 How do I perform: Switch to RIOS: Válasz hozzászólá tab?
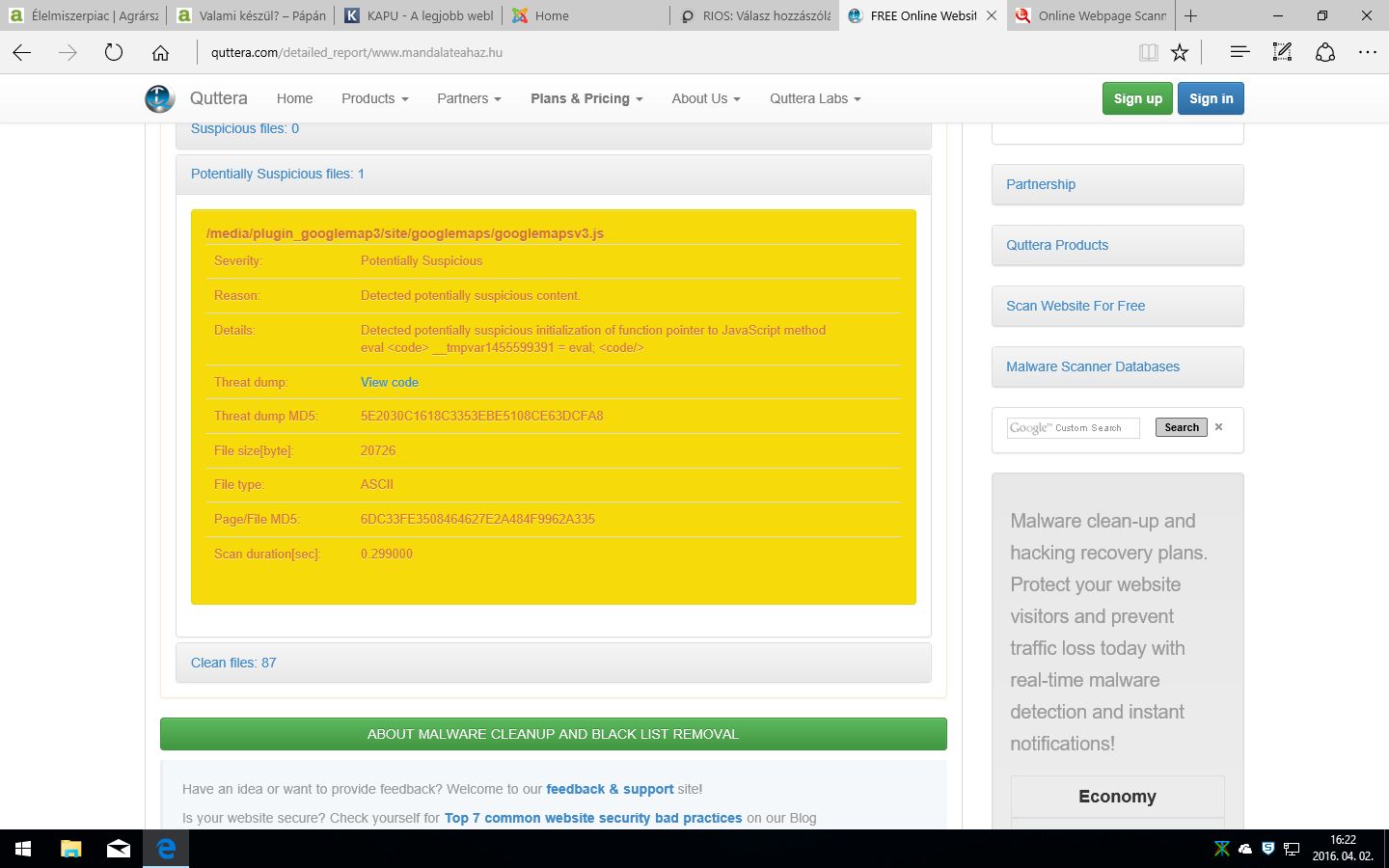(754, 15)
